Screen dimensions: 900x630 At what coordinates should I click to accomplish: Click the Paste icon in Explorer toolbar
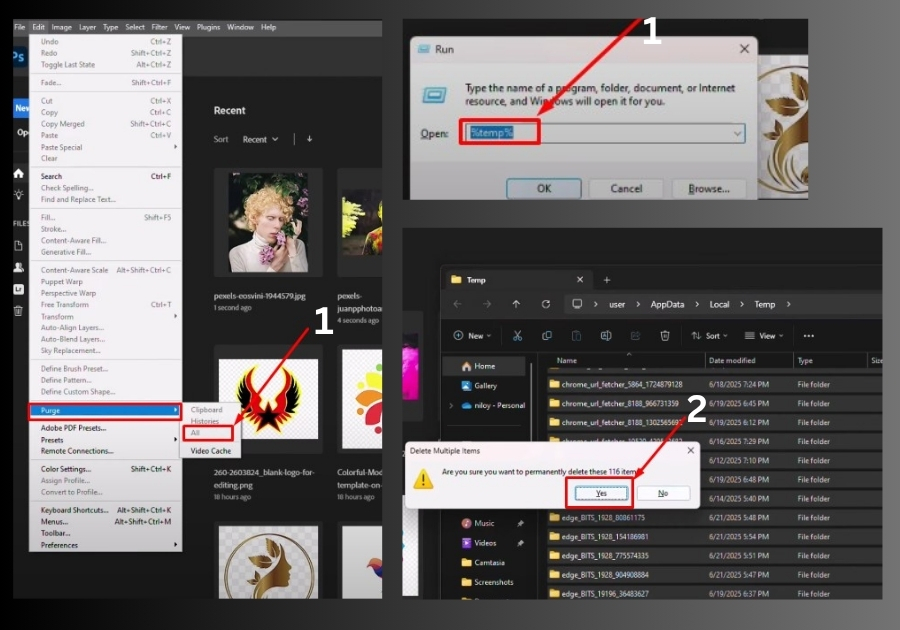[x=576, y=336]
